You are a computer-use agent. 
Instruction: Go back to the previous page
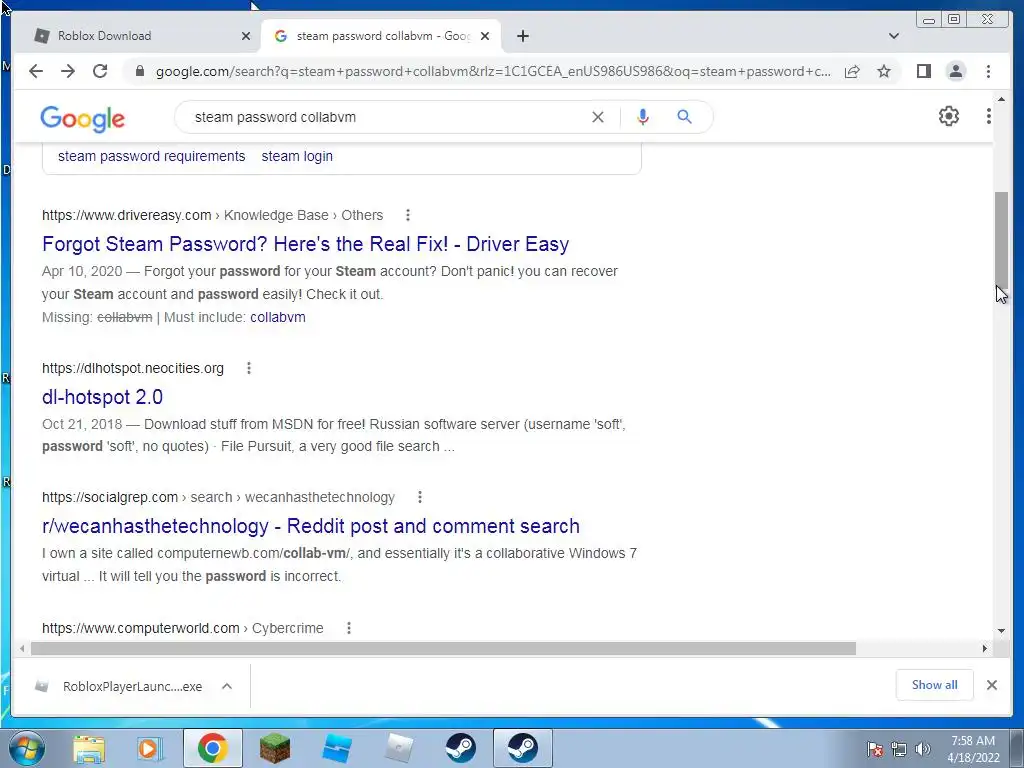[36, 71]
